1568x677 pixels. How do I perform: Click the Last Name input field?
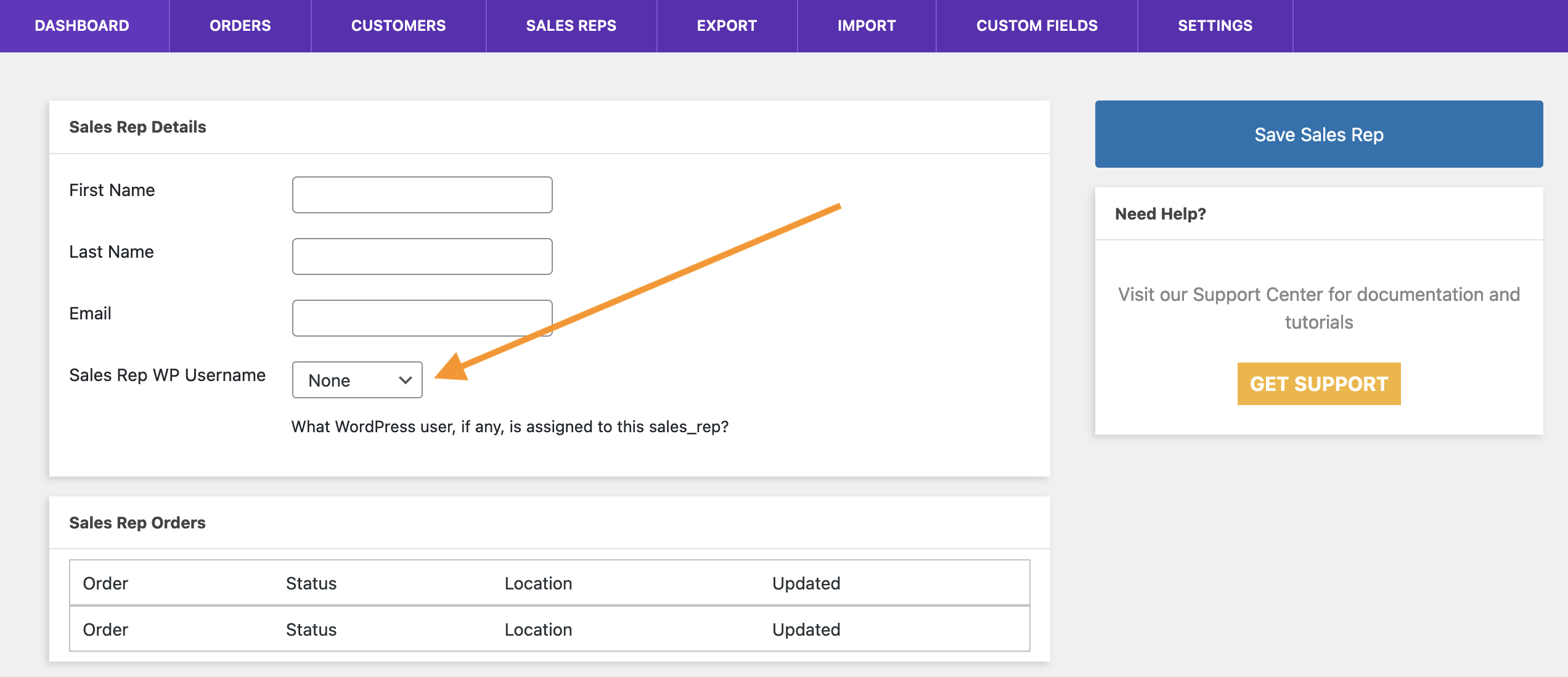click(422, 256)
